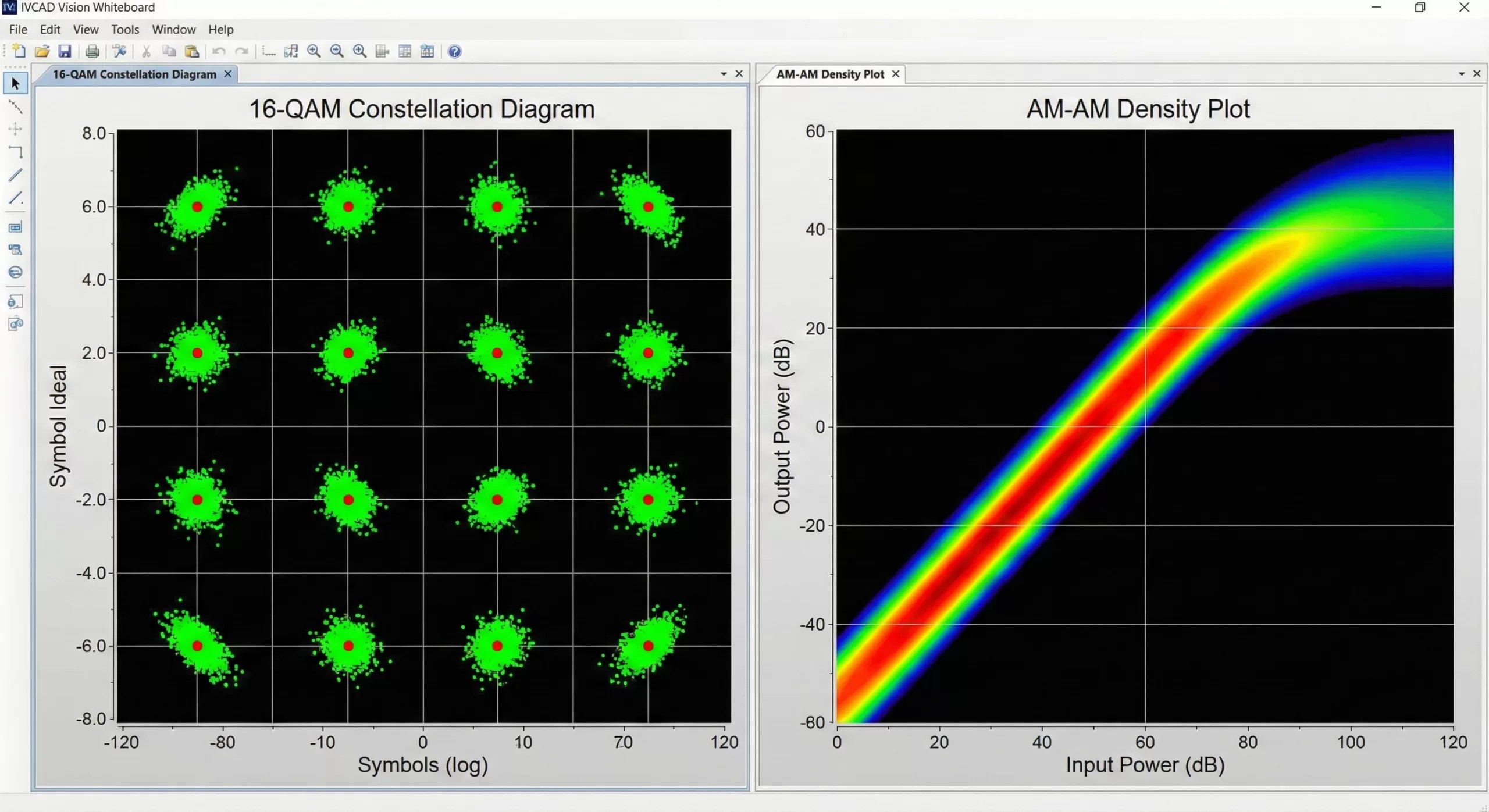Select the Line drawing tool
The height and width of the screenshot is (812, 1489).
(x=16, y=175)
